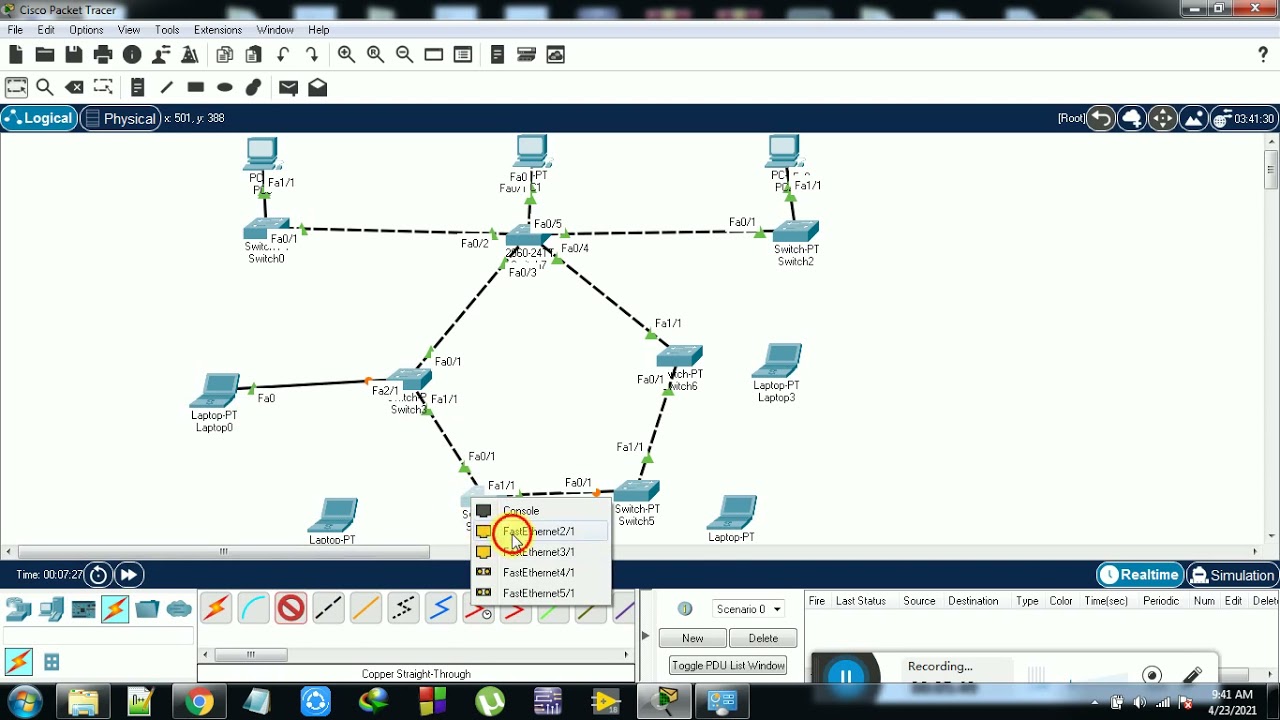Open the drawing palette rectangle icon
Screen dimensions: 1280x720
pyautogui.click(x=433, y=55)
